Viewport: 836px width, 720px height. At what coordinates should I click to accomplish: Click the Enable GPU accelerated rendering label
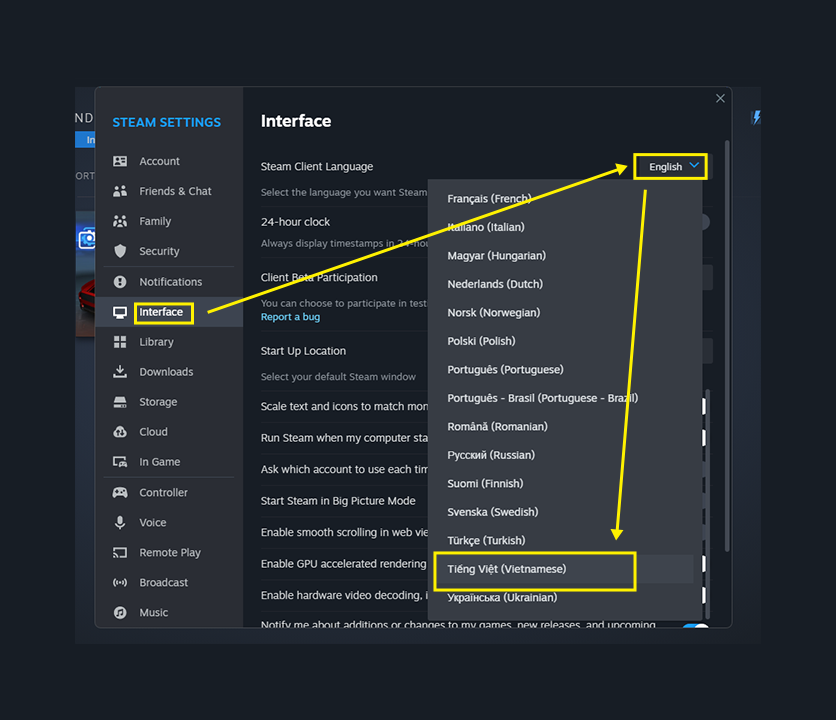pos(343,564)
